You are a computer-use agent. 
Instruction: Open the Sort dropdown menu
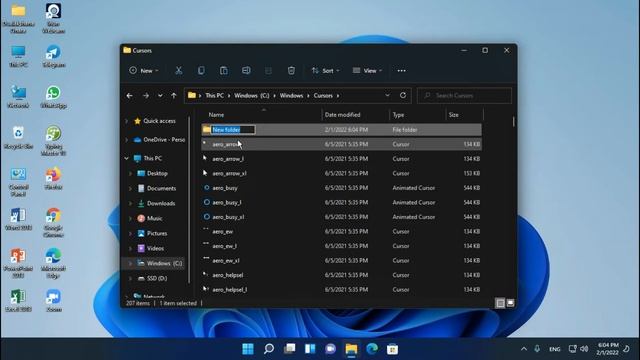click(325, 71)
